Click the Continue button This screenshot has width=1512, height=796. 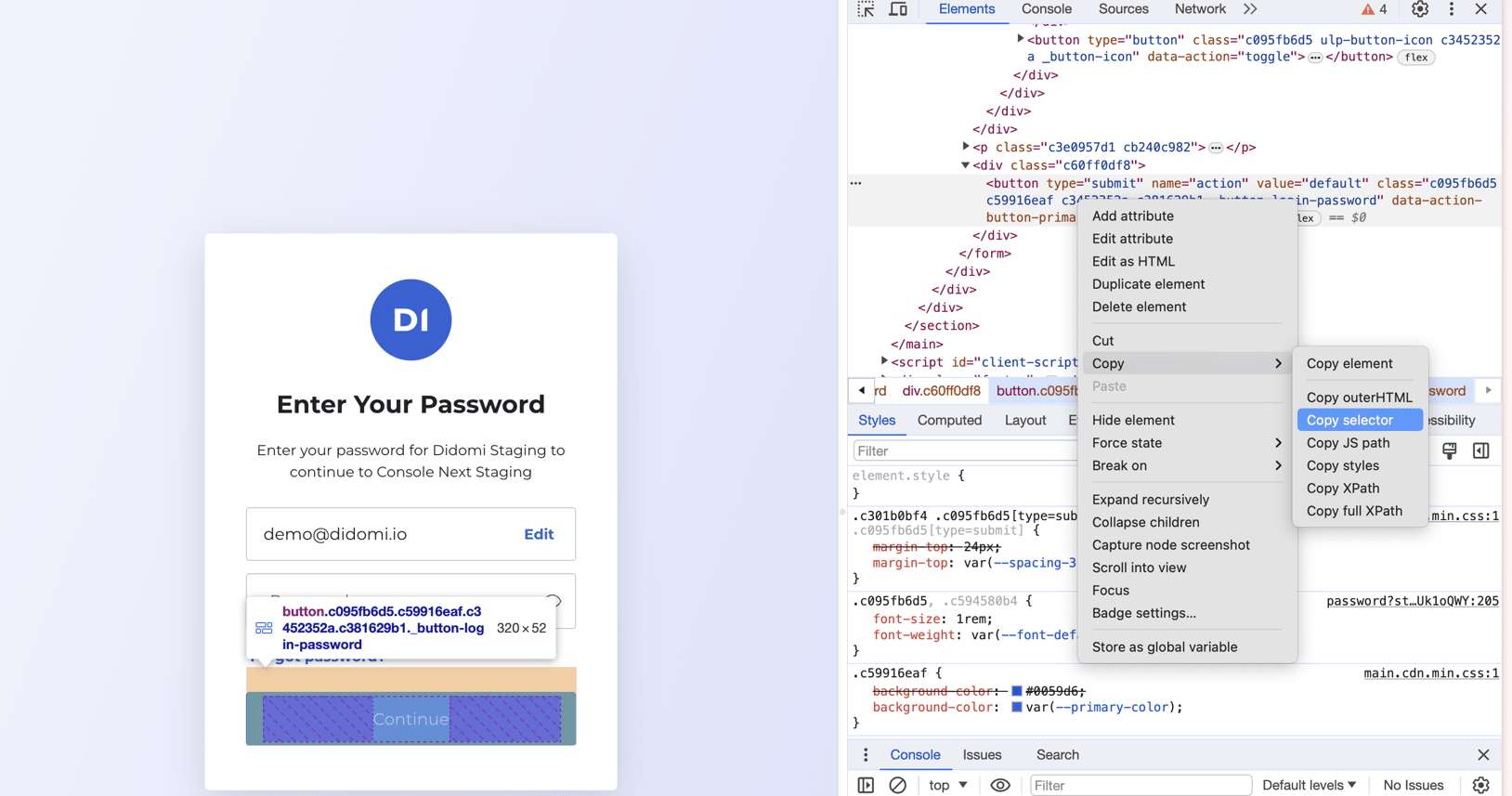tap(411, 719)
